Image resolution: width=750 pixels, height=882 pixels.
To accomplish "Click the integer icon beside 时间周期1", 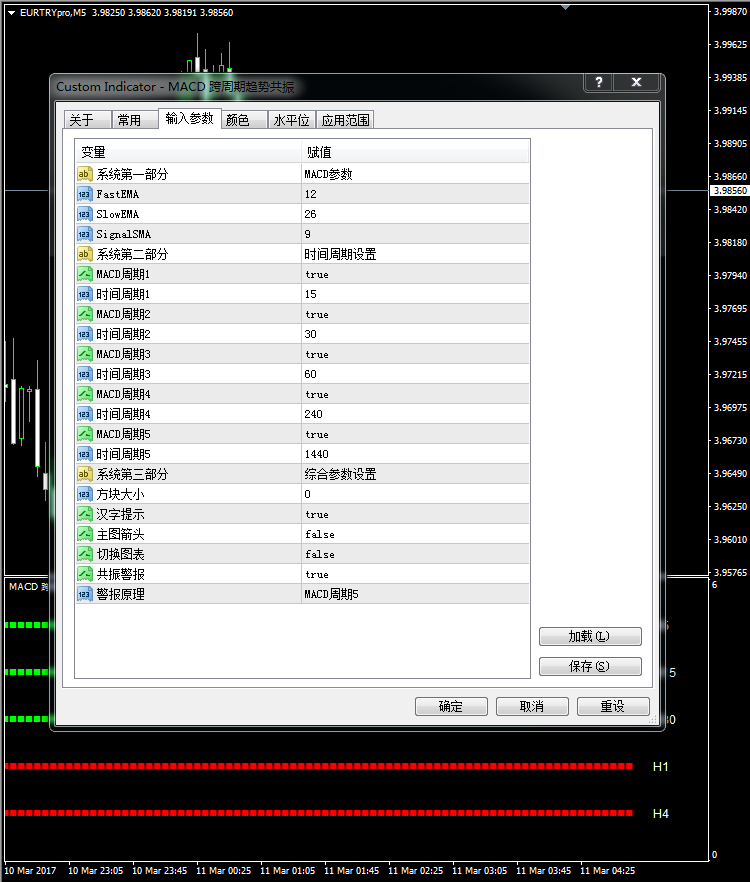I will click(84, 294).
